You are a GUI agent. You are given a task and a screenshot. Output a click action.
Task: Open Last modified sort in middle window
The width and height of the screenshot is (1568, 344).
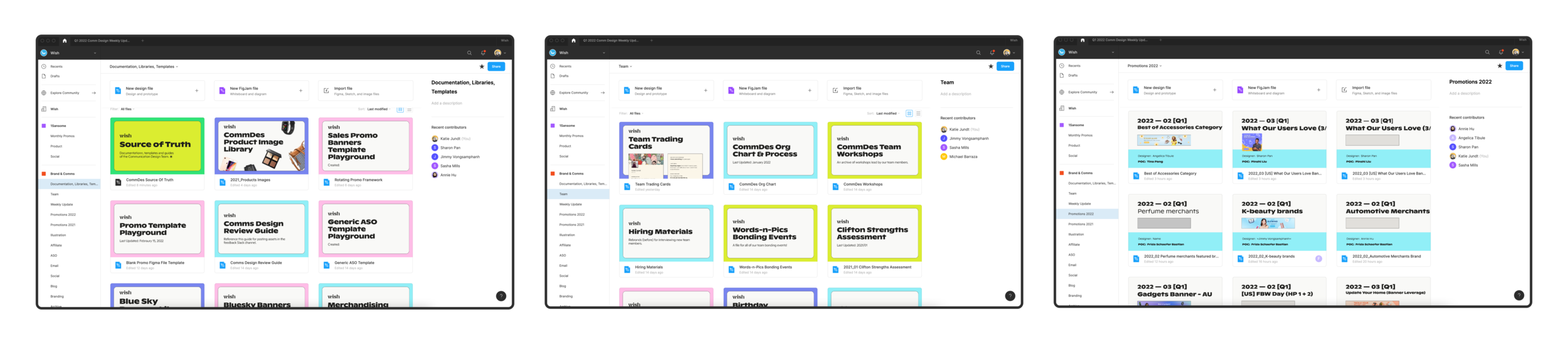pyautogui.click(x=887, y=114)
